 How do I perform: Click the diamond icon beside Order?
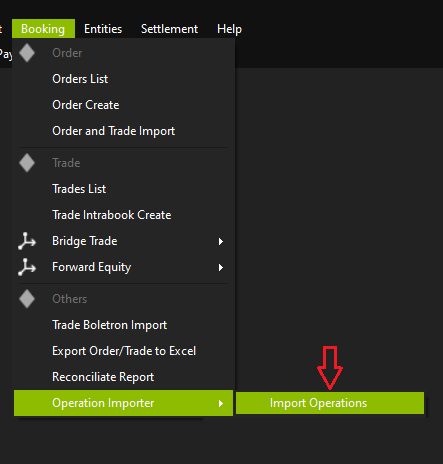point(27,53)
